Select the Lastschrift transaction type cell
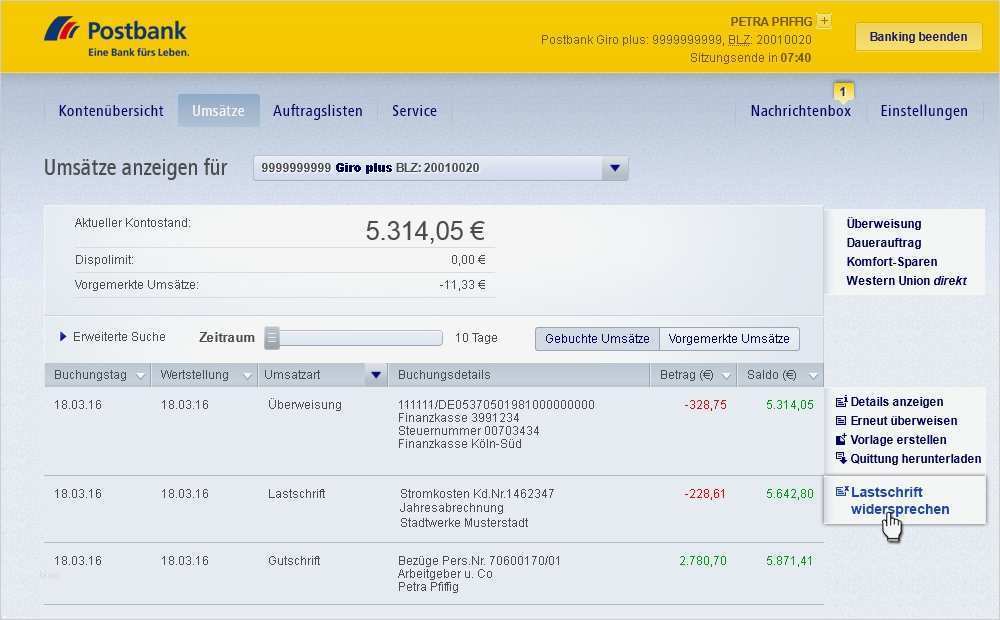 [297, 494]
